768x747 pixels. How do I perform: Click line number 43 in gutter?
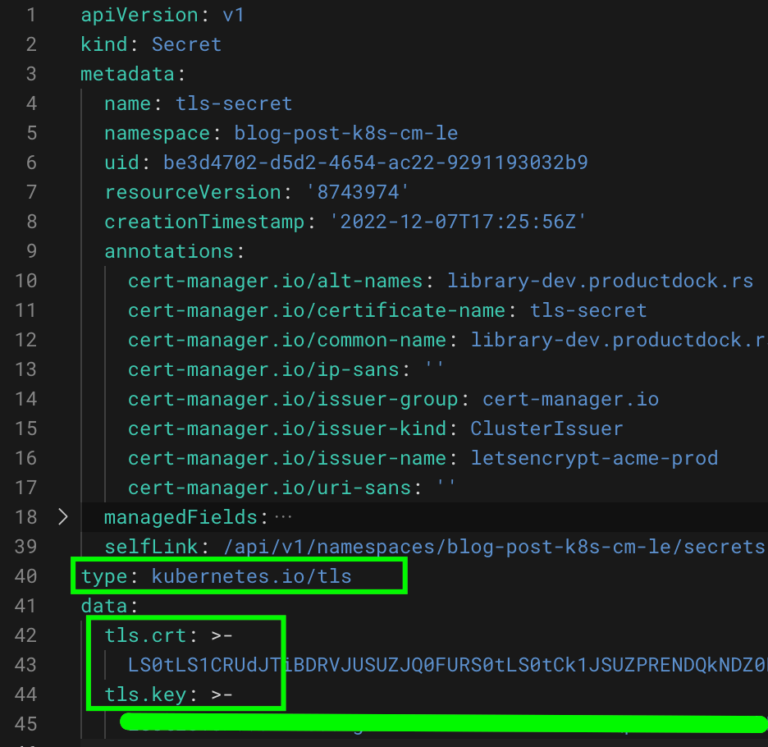coord(25,665)
